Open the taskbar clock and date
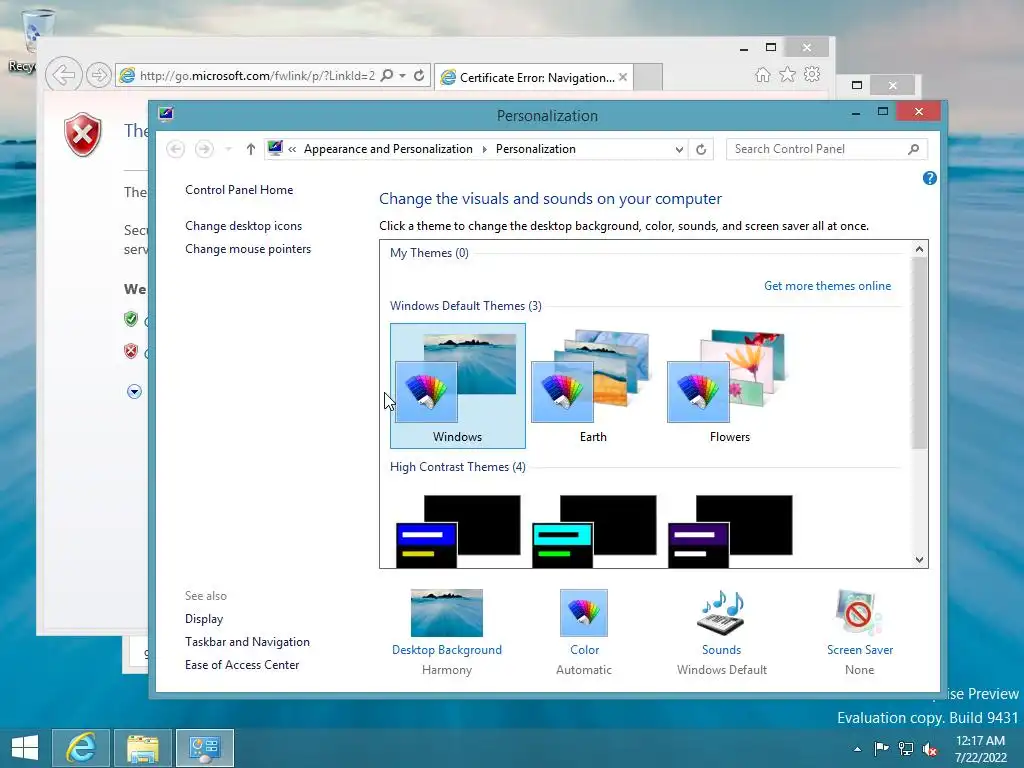The width and height of the screenshot is (1024, 768). pos(980,748)
